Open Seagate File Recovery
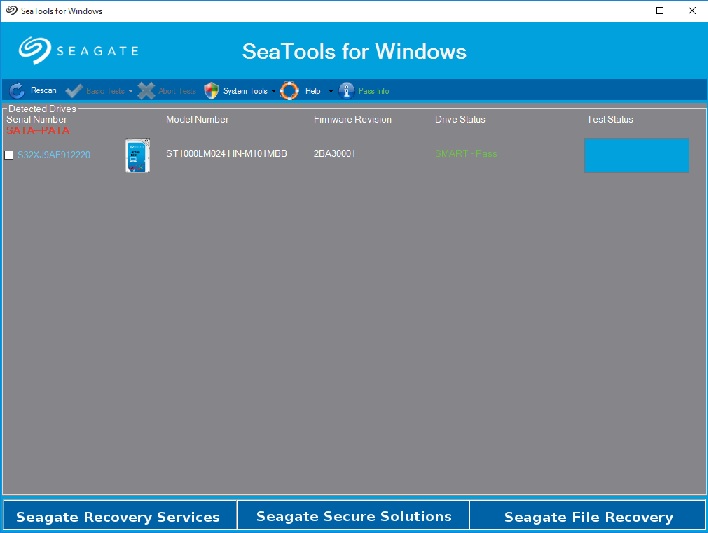Screen dimensions: 708x533 coord(588,515)
